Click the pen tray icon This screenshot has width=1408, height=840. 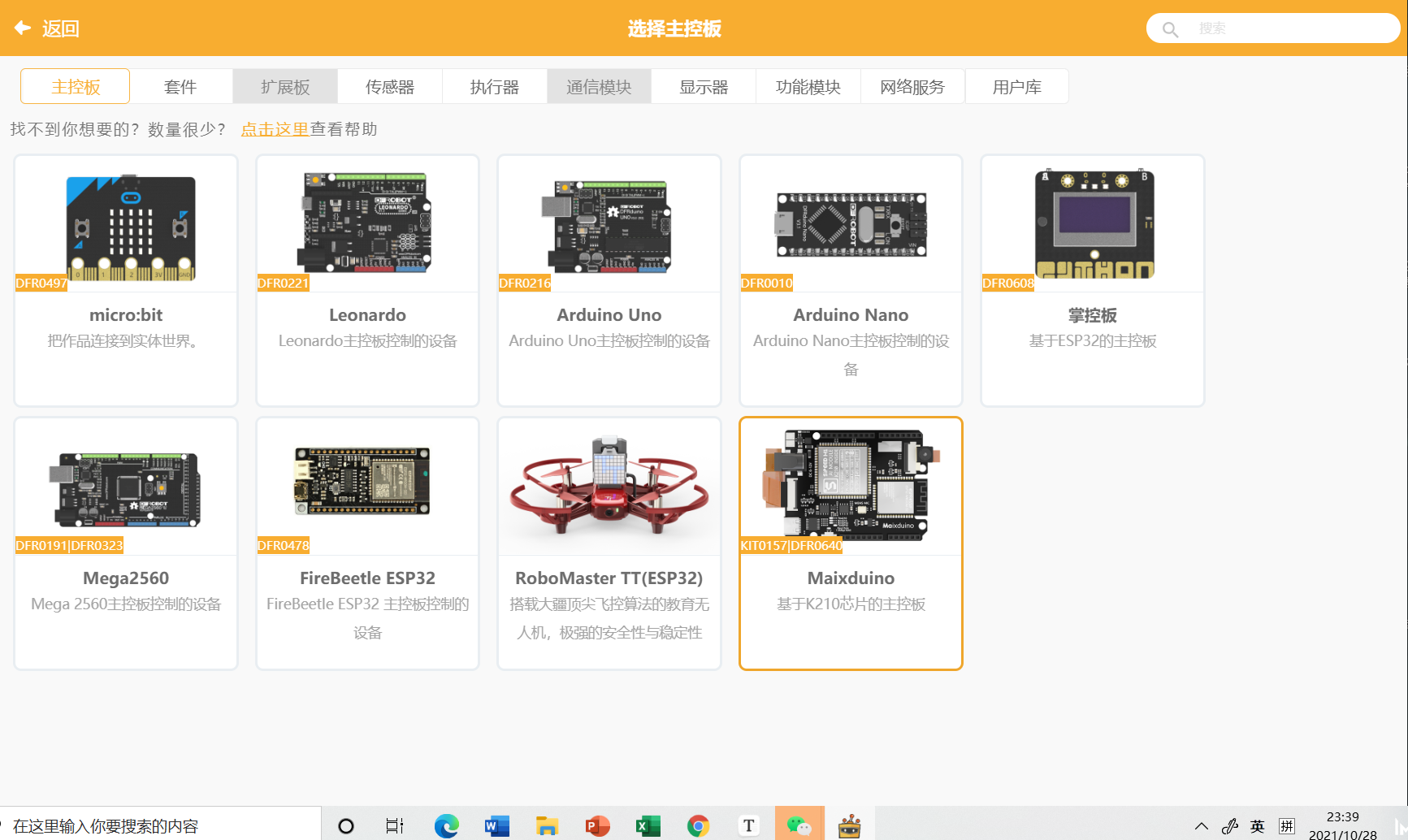1230,826
